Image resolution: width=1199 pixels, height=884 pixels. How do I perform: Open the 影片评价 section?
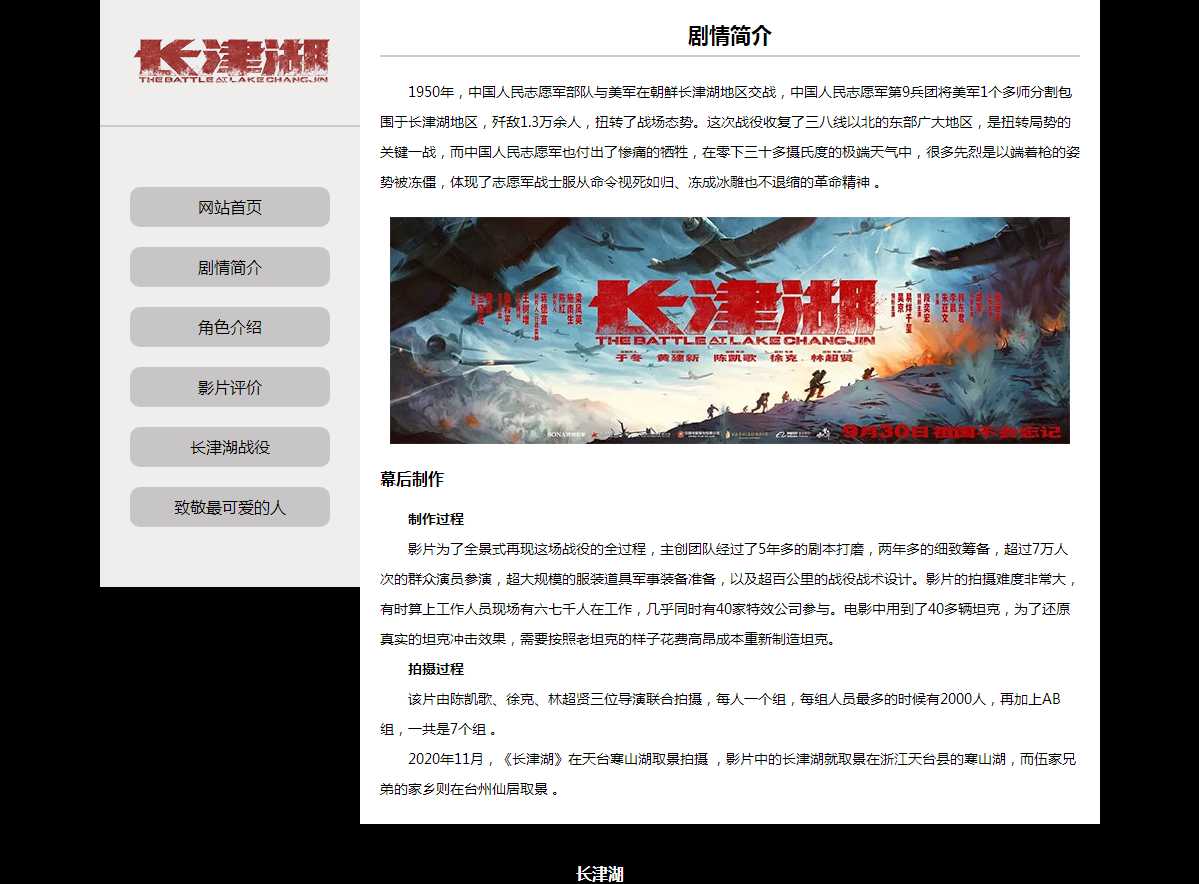(230, 387)
